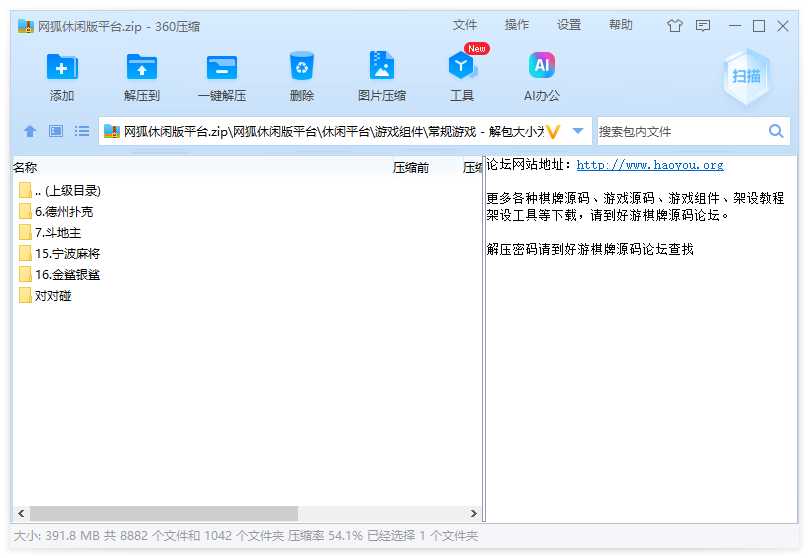Viewport: 809px width, 558px height.
Task: Select the 16.金鲨银鲨 folder name
Action: point(67,275)
